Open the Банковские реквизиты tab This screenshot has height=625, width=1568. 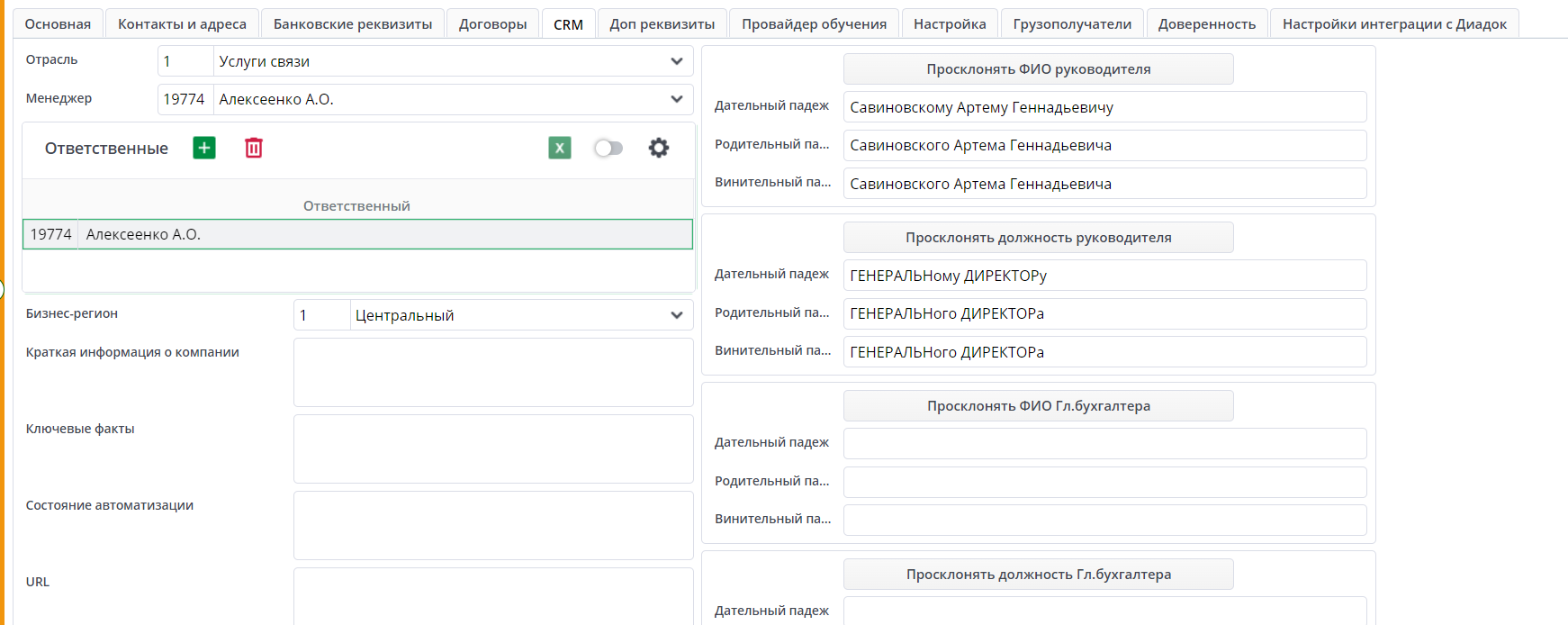point(353,24)
